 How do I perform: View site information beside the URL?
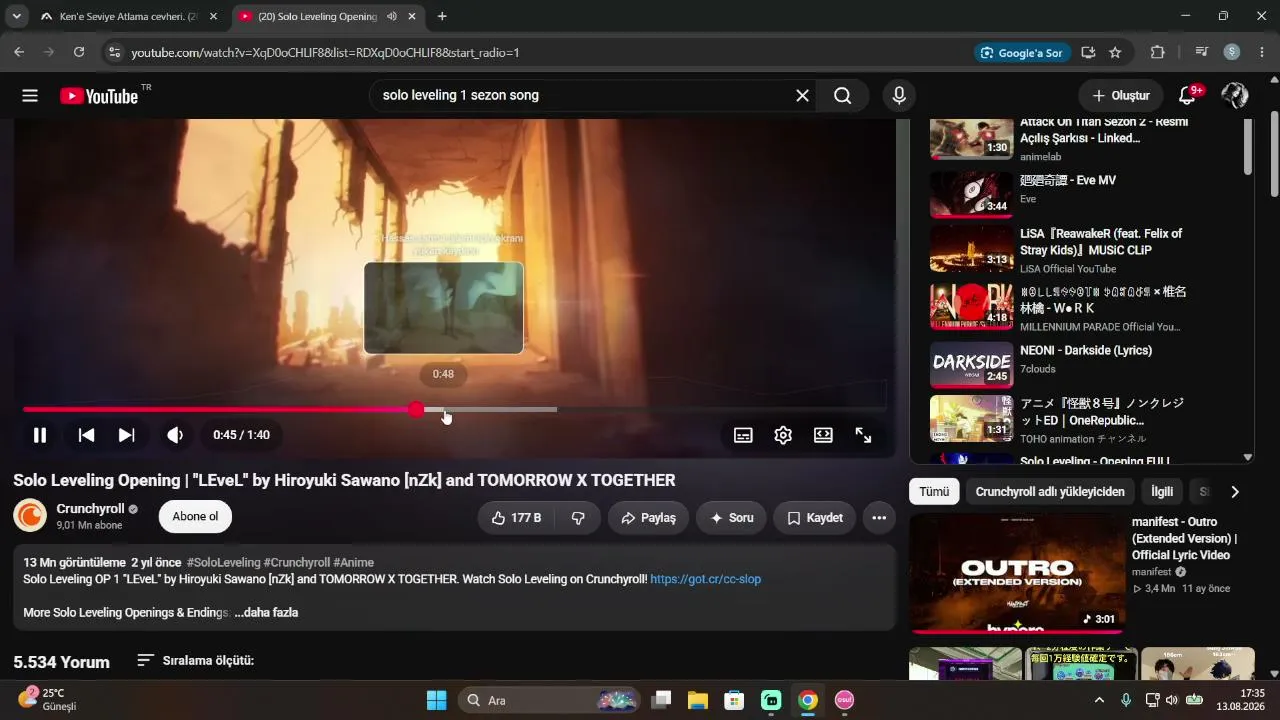tap(114, 52)
